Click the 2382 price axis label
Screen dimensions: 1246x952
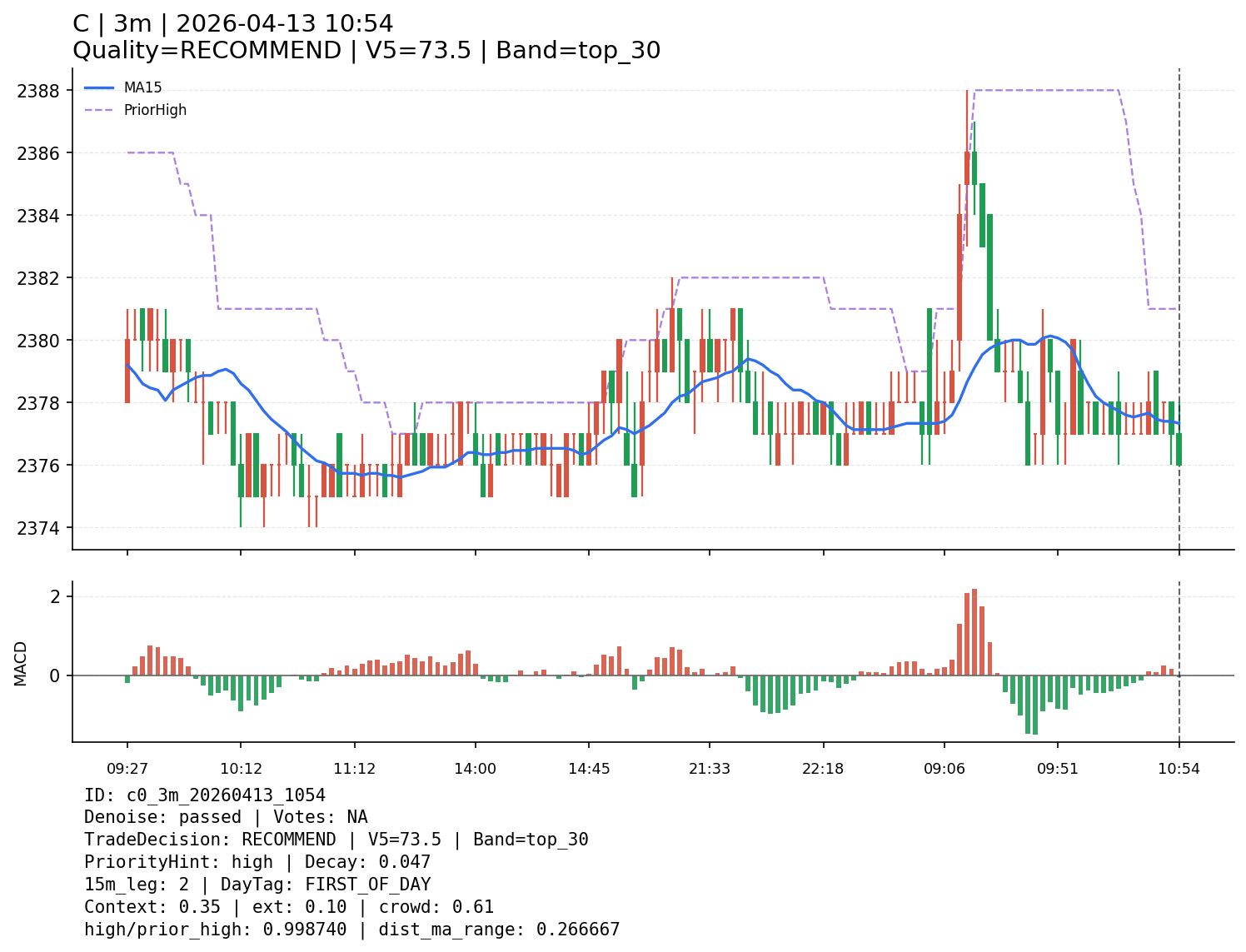[38, 278]
